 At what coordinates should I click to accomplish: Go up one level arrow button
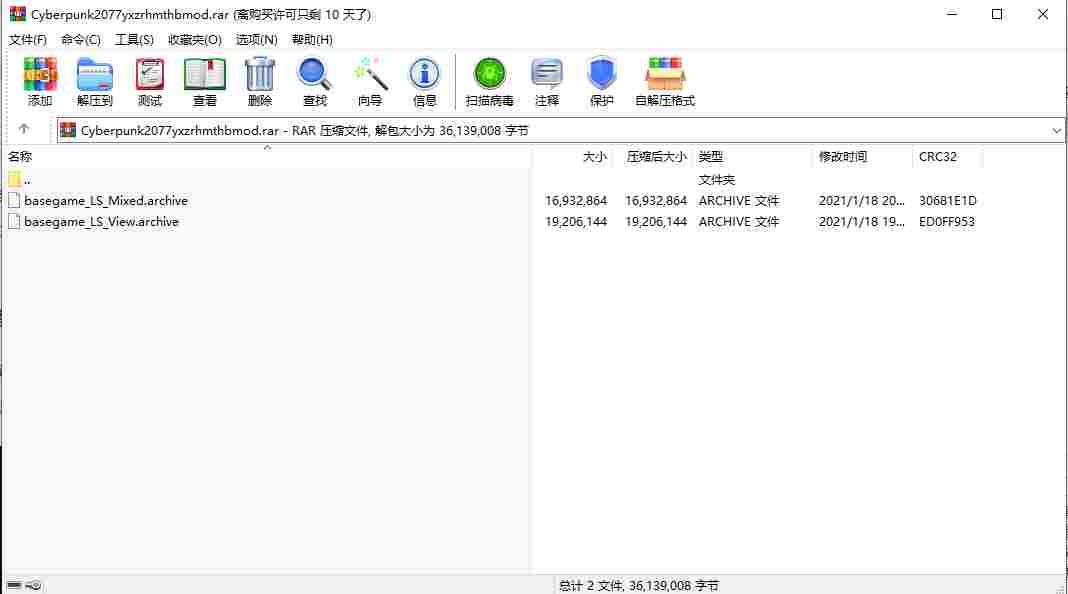[x=24, y=129]
